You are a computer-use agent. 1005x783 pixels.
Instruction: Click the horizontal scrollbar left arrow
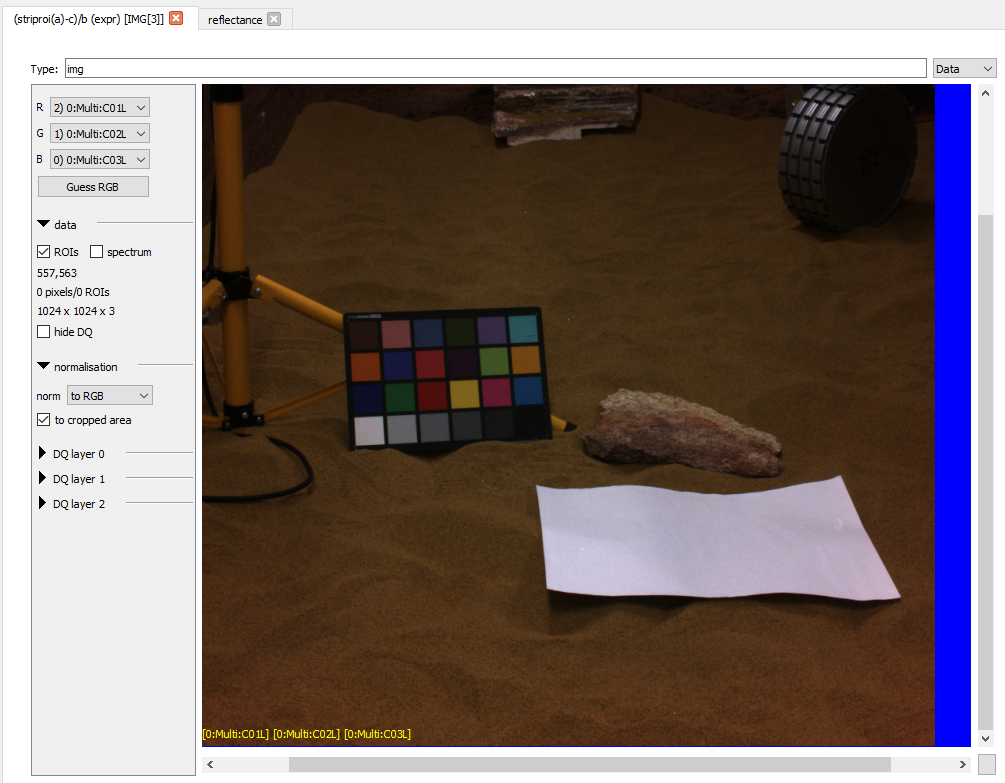pyautogui.click(x=210, y=764)
